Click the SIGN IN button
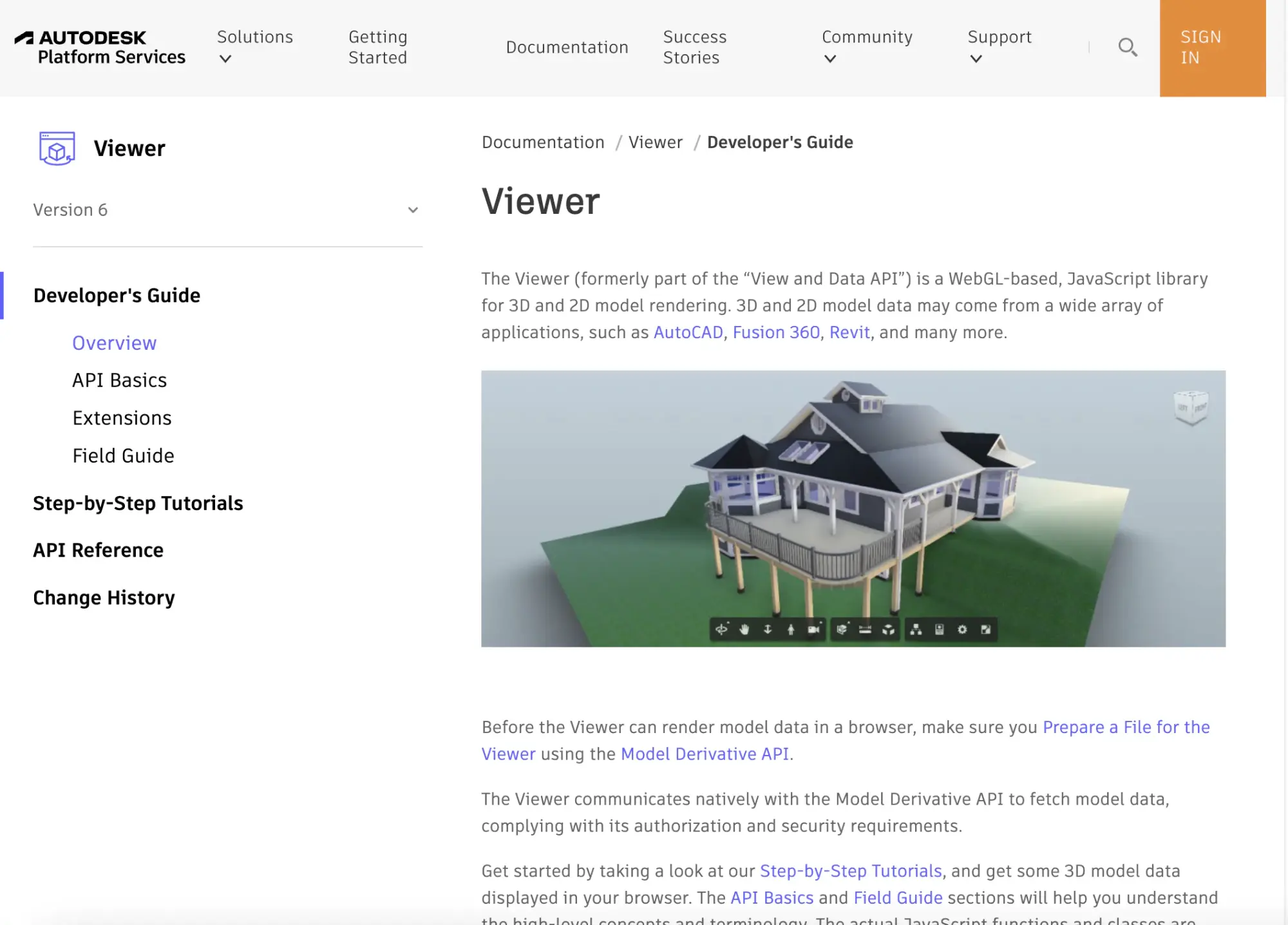The height and width of the screenshot is (925, 1288). (x=1213, y=48)
